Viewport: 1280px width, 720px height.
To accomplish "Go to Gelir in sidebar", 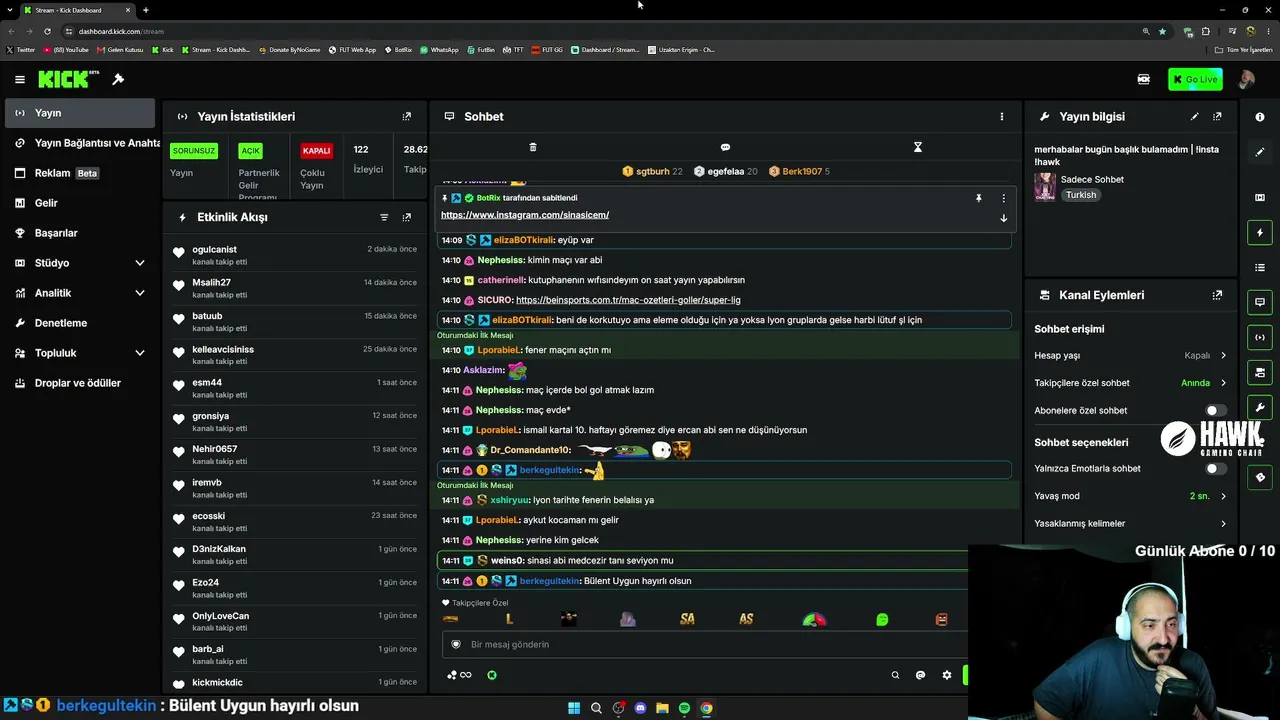I will click(x=79, y=203).
